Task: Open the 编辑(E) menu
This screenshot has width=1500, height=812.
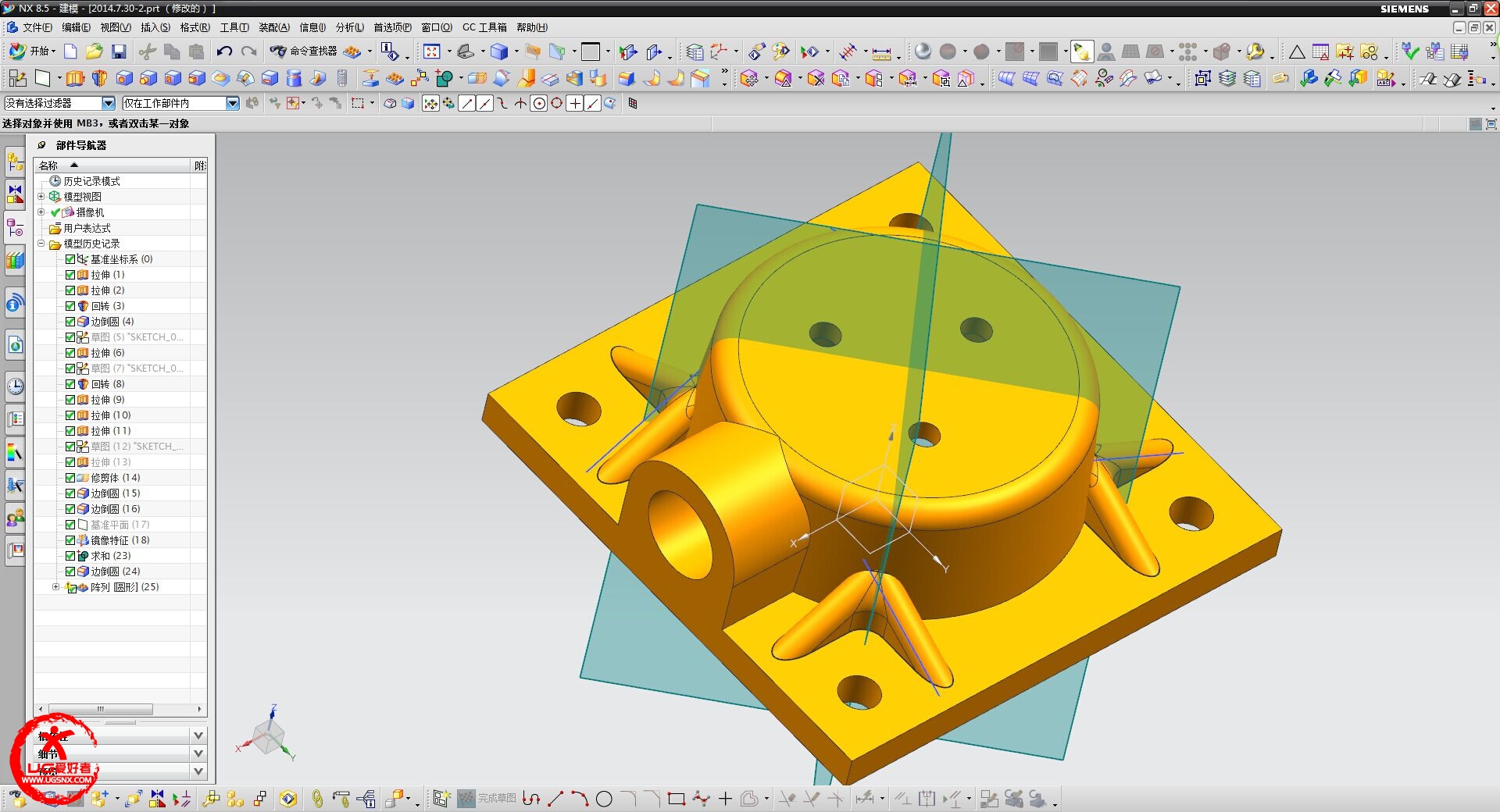Action: tap(77, 27)
